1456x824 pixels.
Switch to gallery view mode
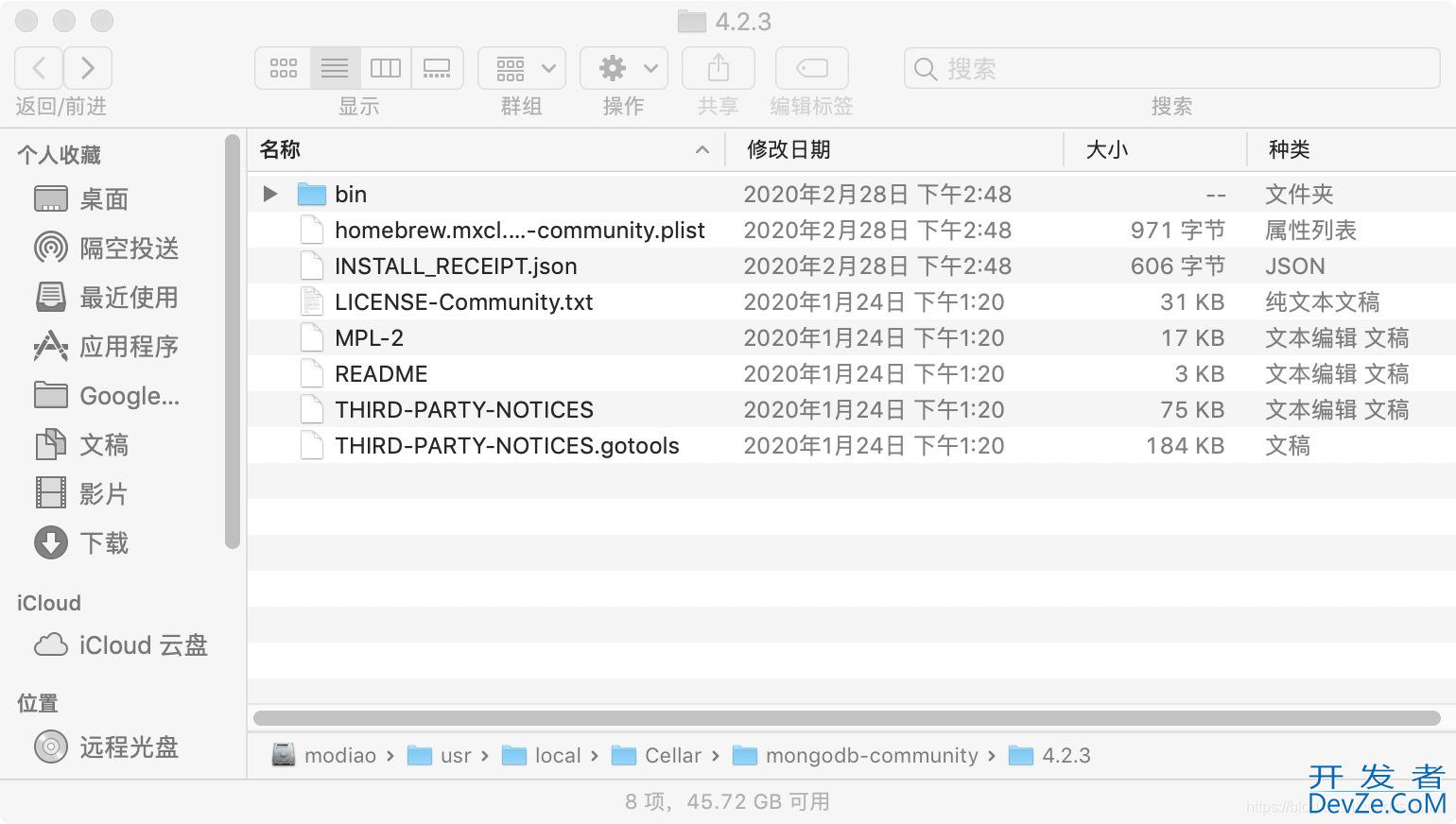pyautogui.click(x=437, y=68)
